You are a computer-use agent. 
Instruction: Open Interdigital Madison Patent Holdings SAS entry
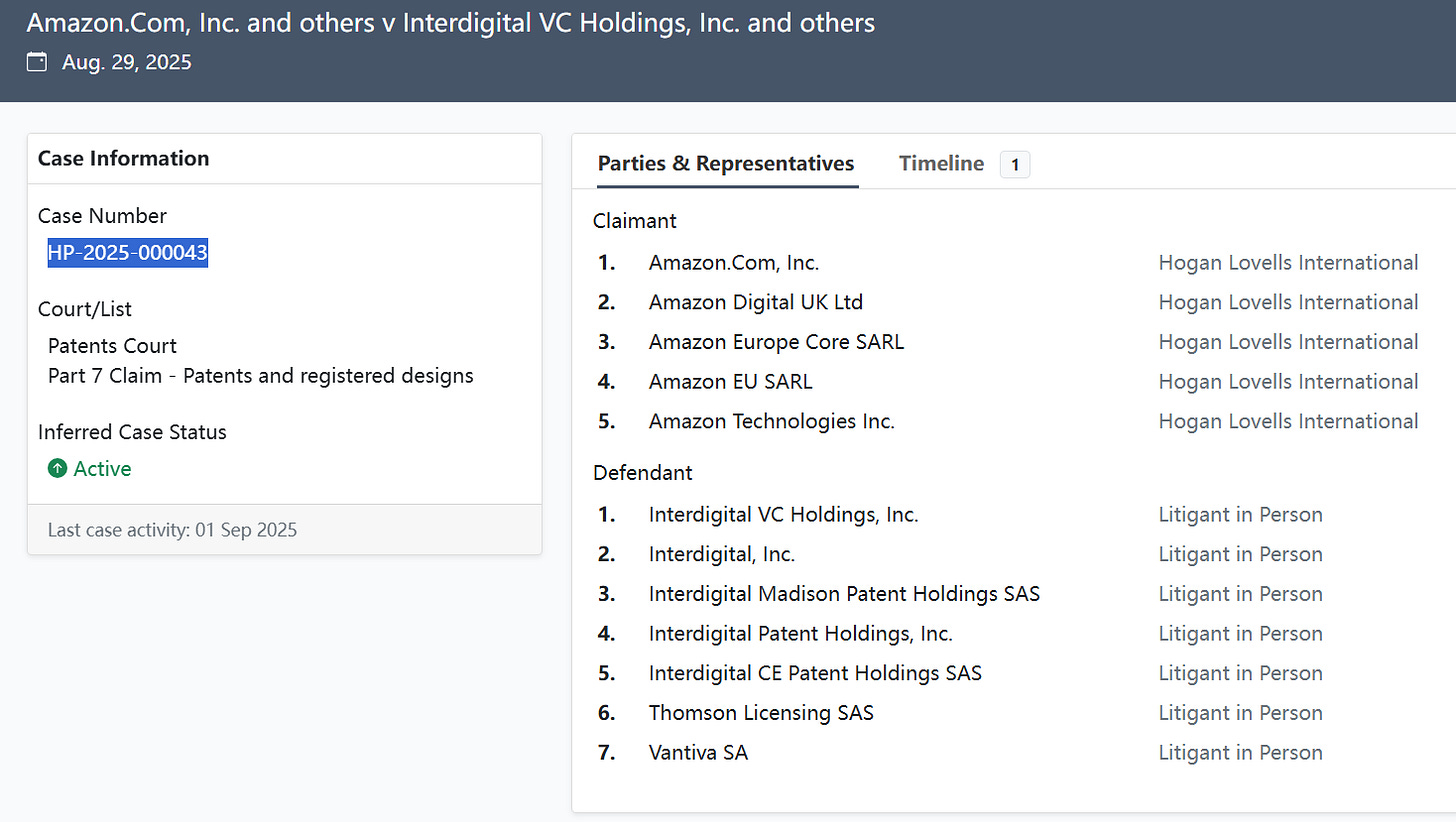844,594
